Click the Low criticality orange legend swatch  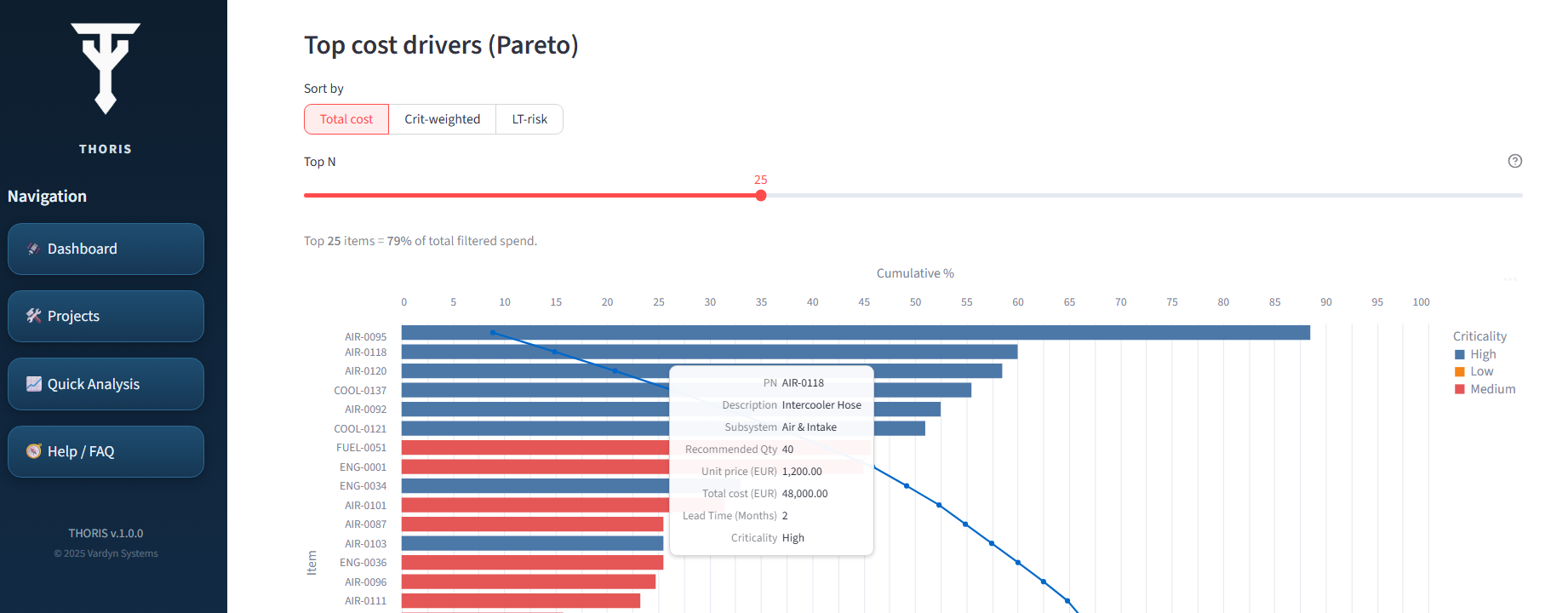pyautogui.click(x=1460, y=372)
